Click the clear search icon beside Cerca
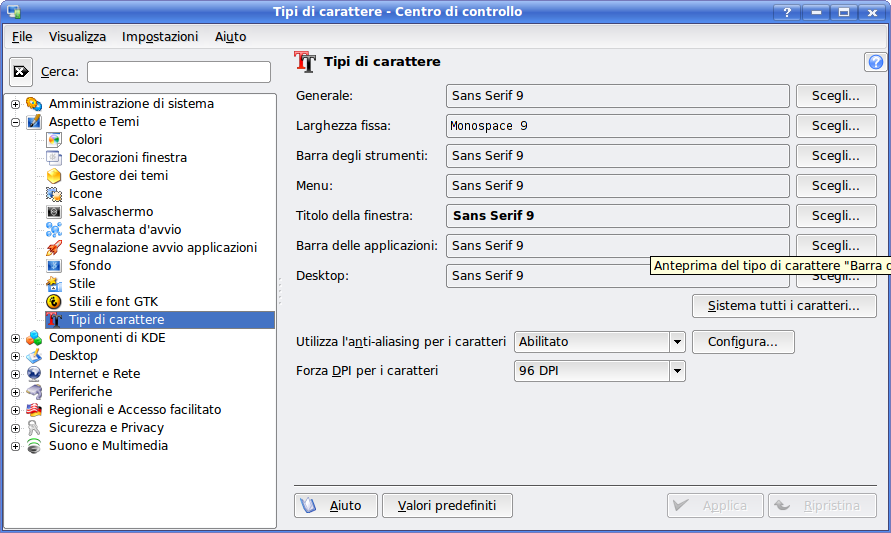 point(21,72)
